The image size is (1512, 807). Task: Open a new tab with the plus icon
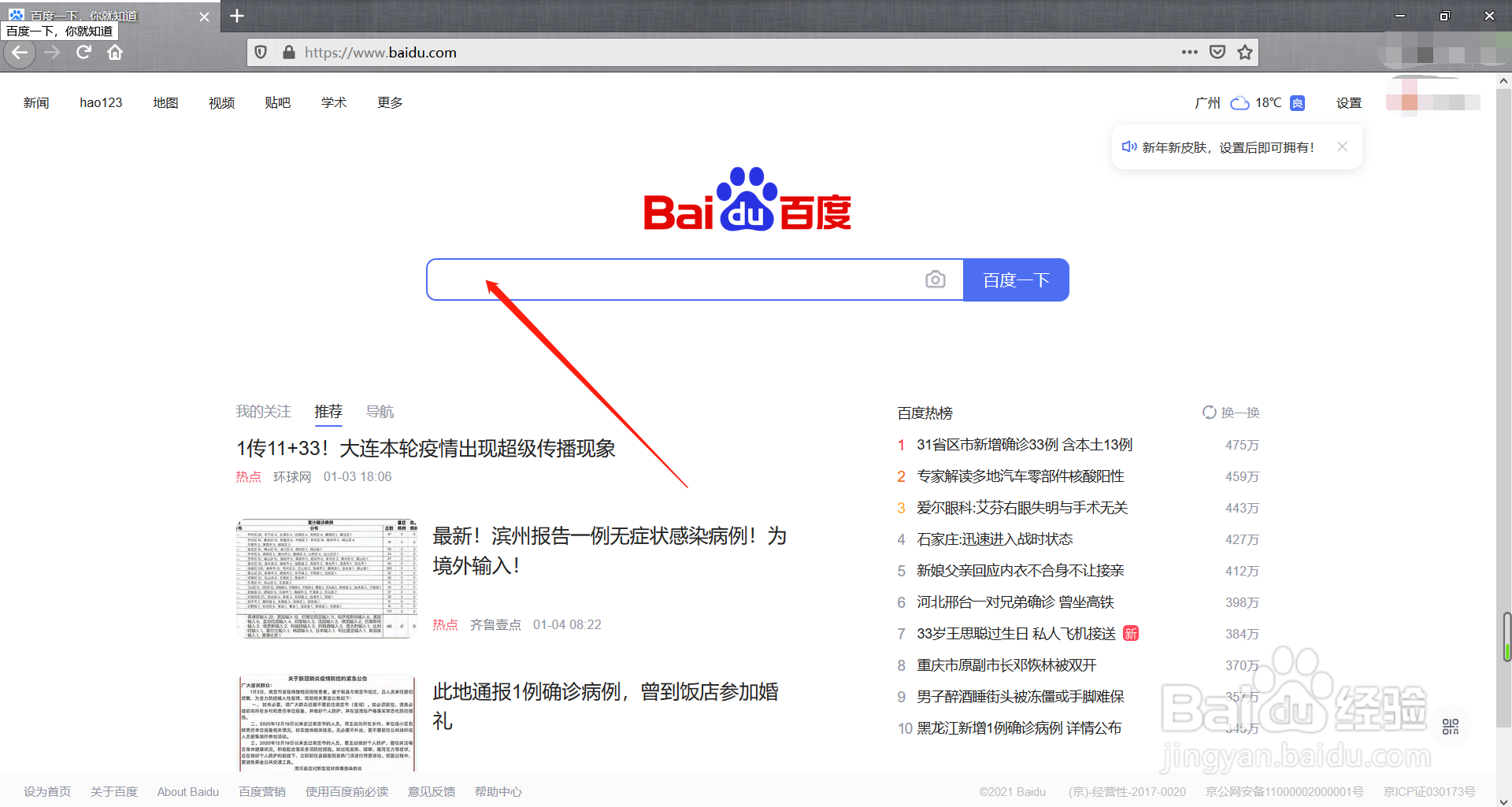click(x=237, y=16)
